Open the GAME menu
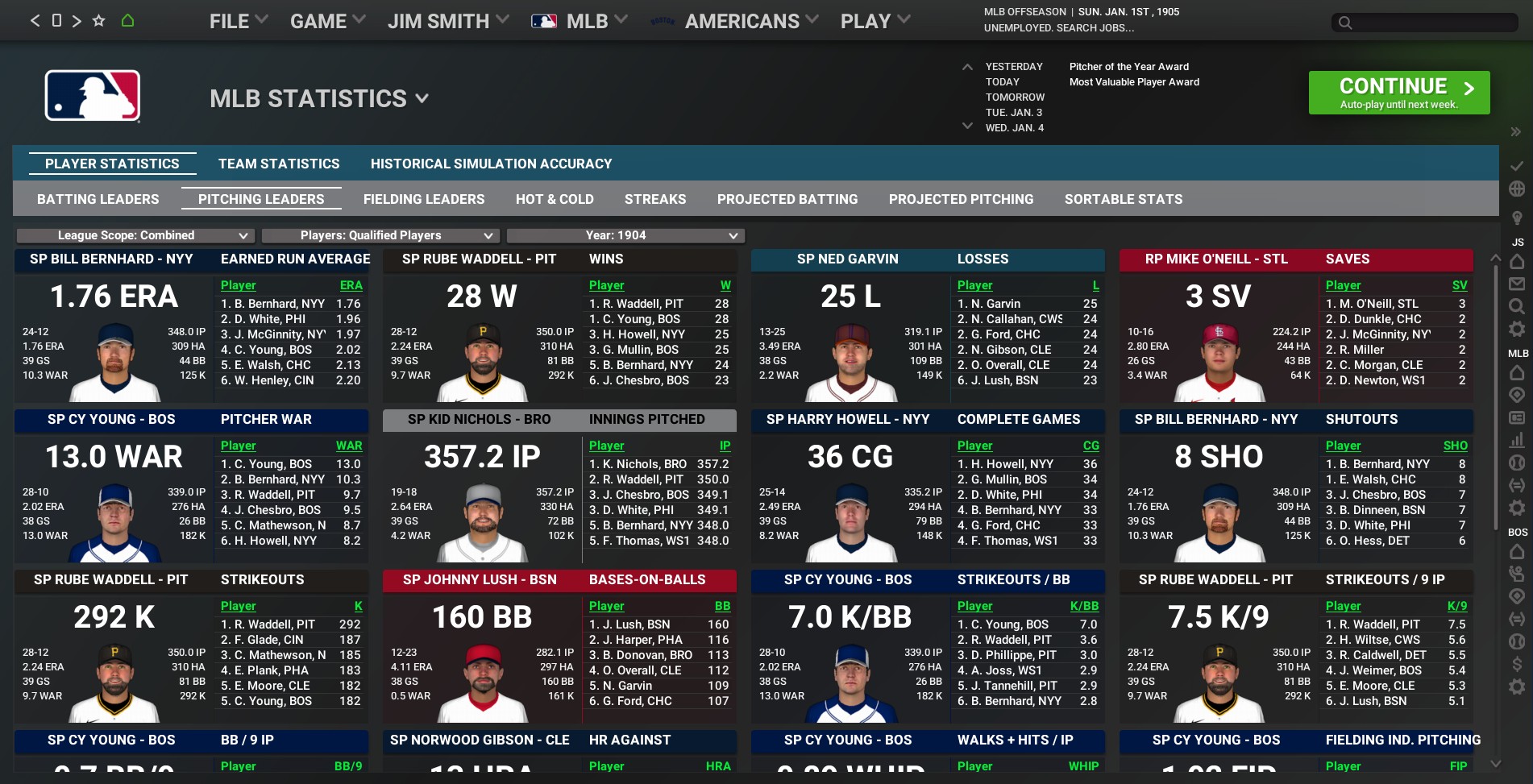1533x784 pixels. [328, 21]
